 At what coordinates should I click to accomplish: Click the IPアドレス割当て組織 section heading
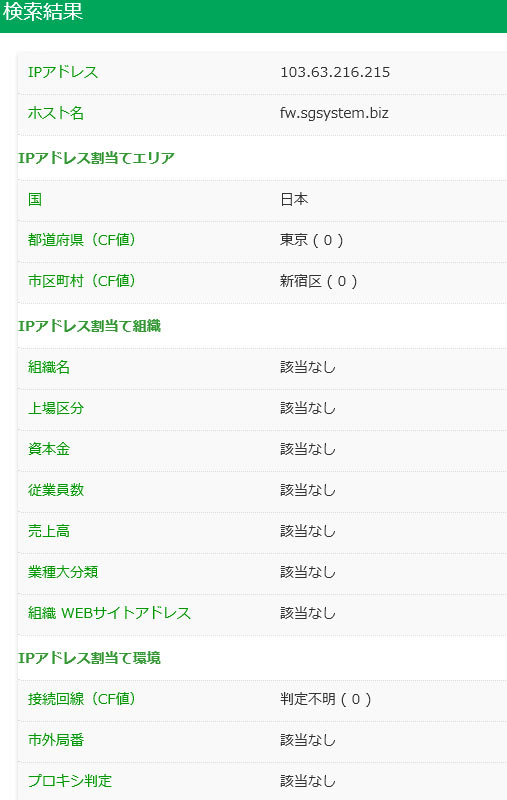[90, 326]
